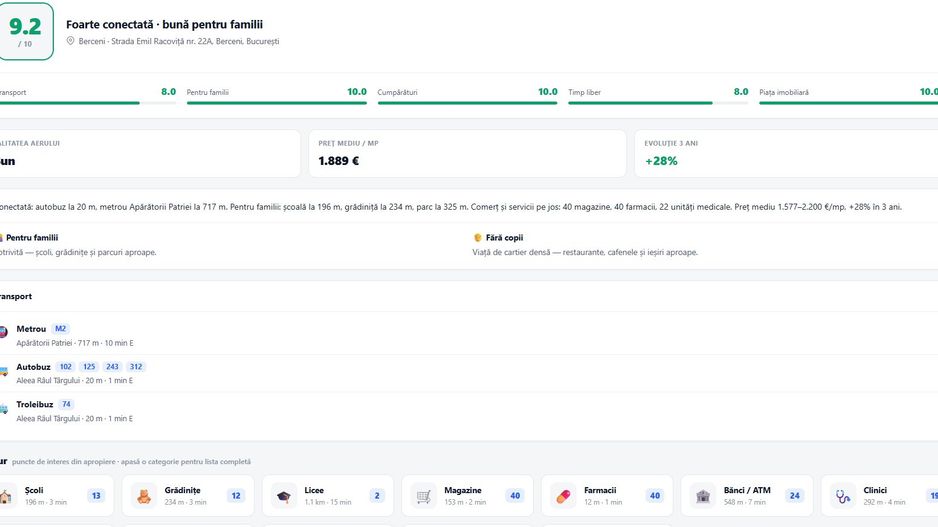Click the Timp liber score 8.0
The width and height of the screenshot is (938, 527).
[x=741, y=92]
